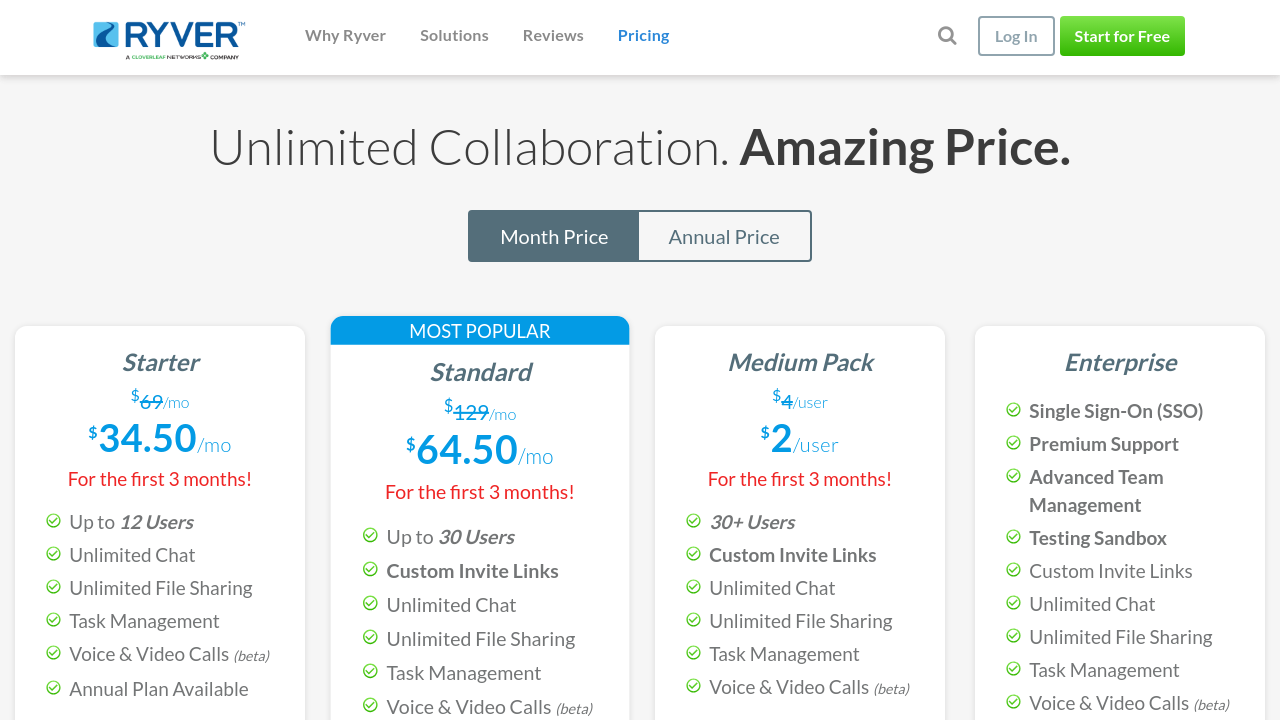This screenshot has height=720, width=1280.
Task: Click checkmark icon beside Single Sign-On (SSO)
Action: pos(1013,410)
